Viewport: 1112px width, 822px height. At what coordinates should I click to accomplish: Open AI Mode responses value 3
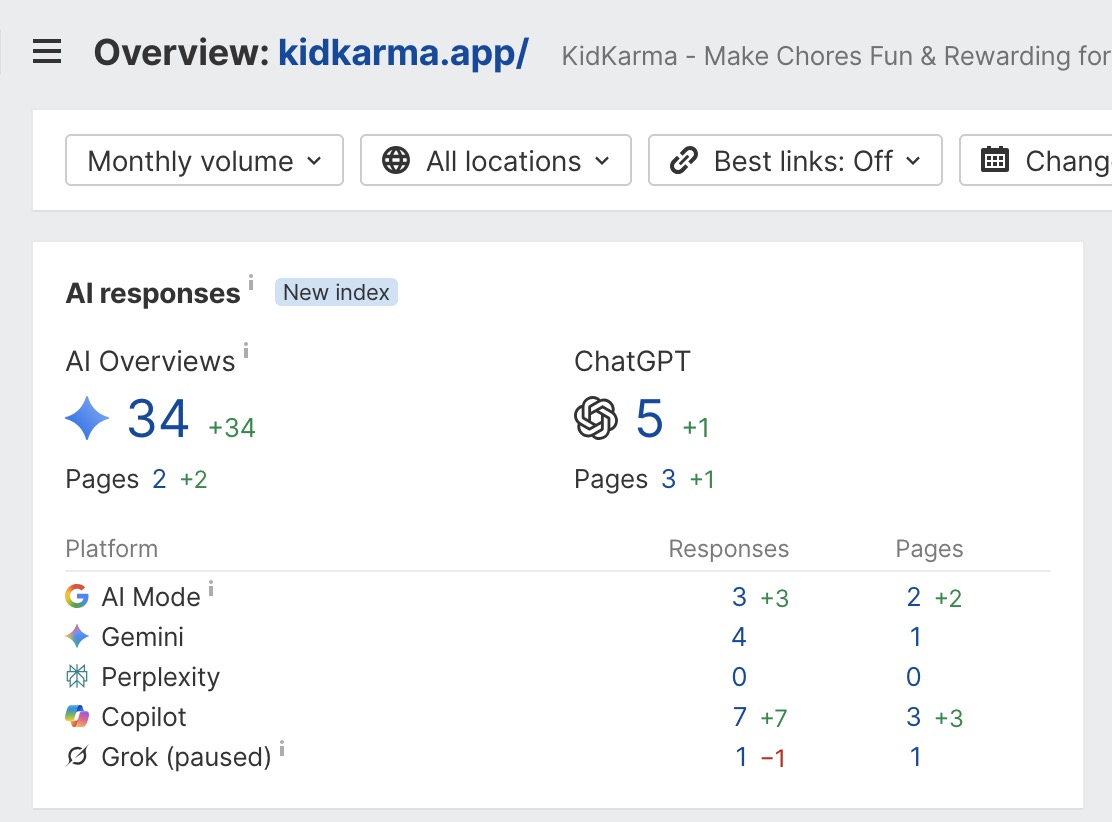coord(739,597)
